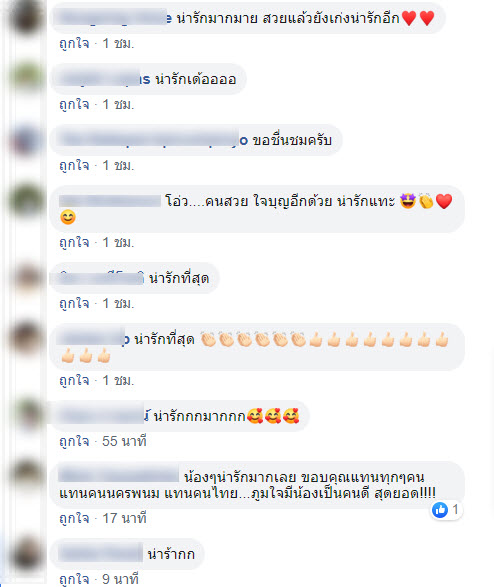This screenshot has height=587, width=494.
Task: Click the 55 นาที timestamp
Action: point(124,441)
